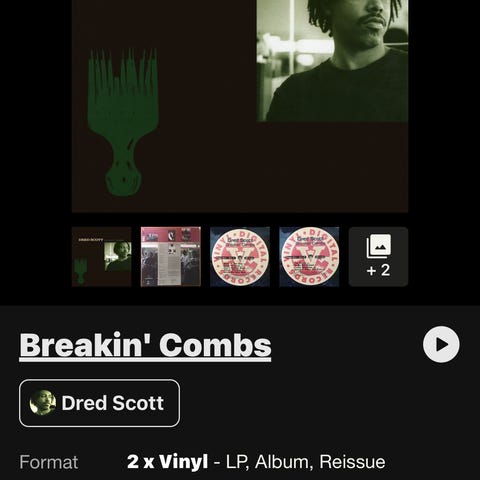
Task: View the red and grey back cover thumbnail
Action: coord(171,257)
